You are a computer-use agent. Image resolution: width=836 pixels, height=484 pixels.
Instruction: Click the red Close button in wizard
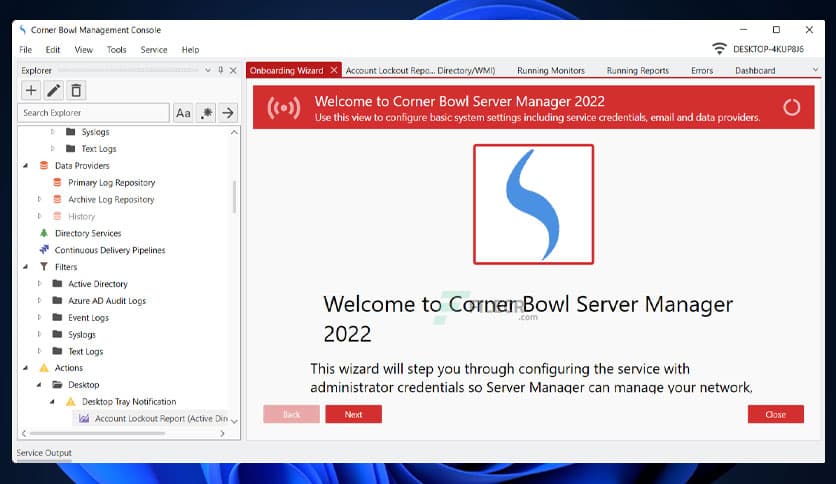pyautogui.click(x=776, y=414)
